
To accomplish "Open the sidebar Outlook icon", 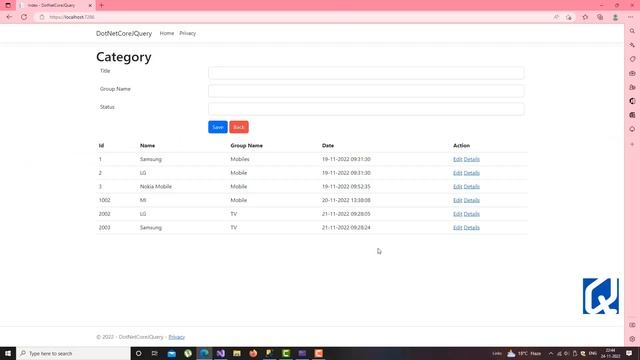I will pos(632,115).
